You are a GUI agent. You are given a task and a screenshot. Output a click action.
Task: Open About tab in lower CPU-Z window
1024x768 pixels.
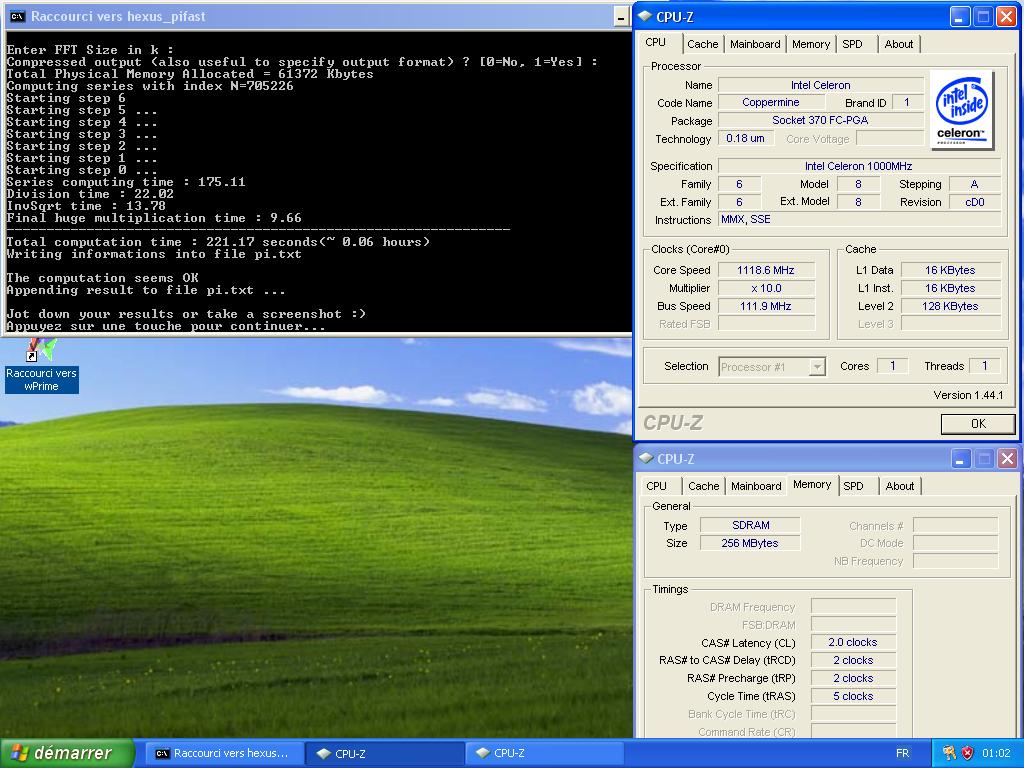coord(899,486)
